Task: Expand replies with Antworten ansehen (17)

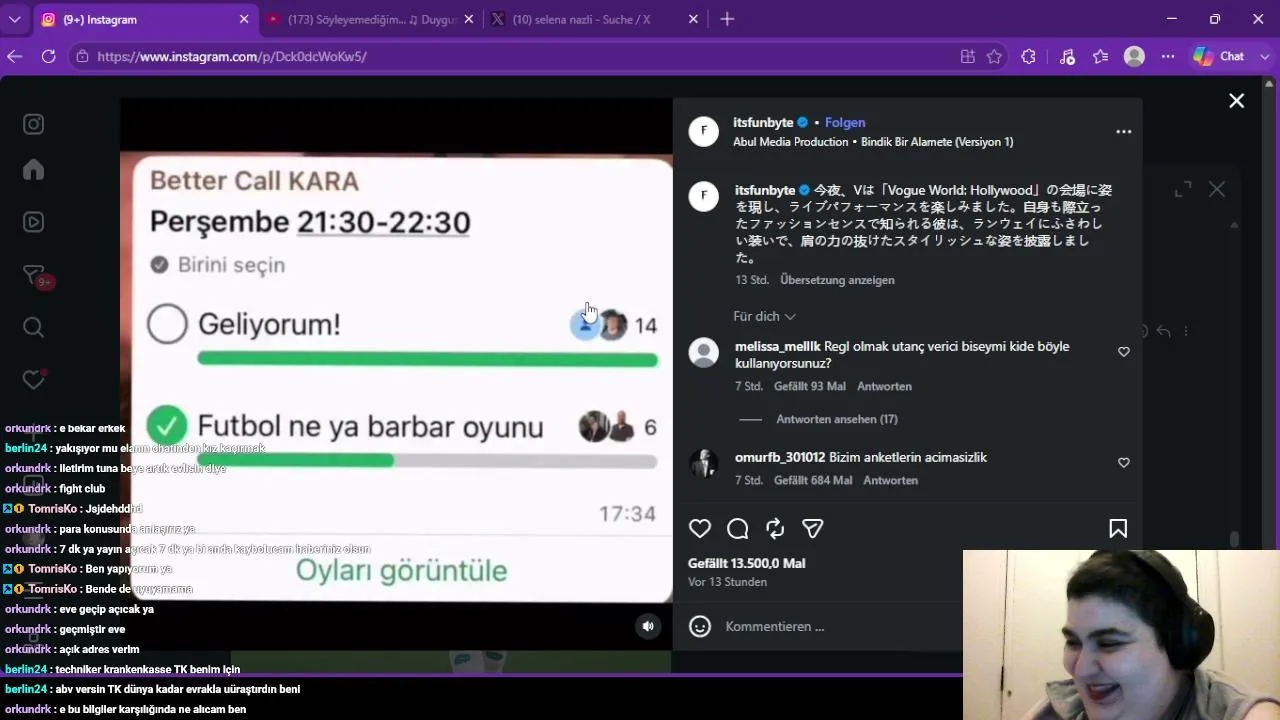Action: pyautogui.click(x=837, y=419)
